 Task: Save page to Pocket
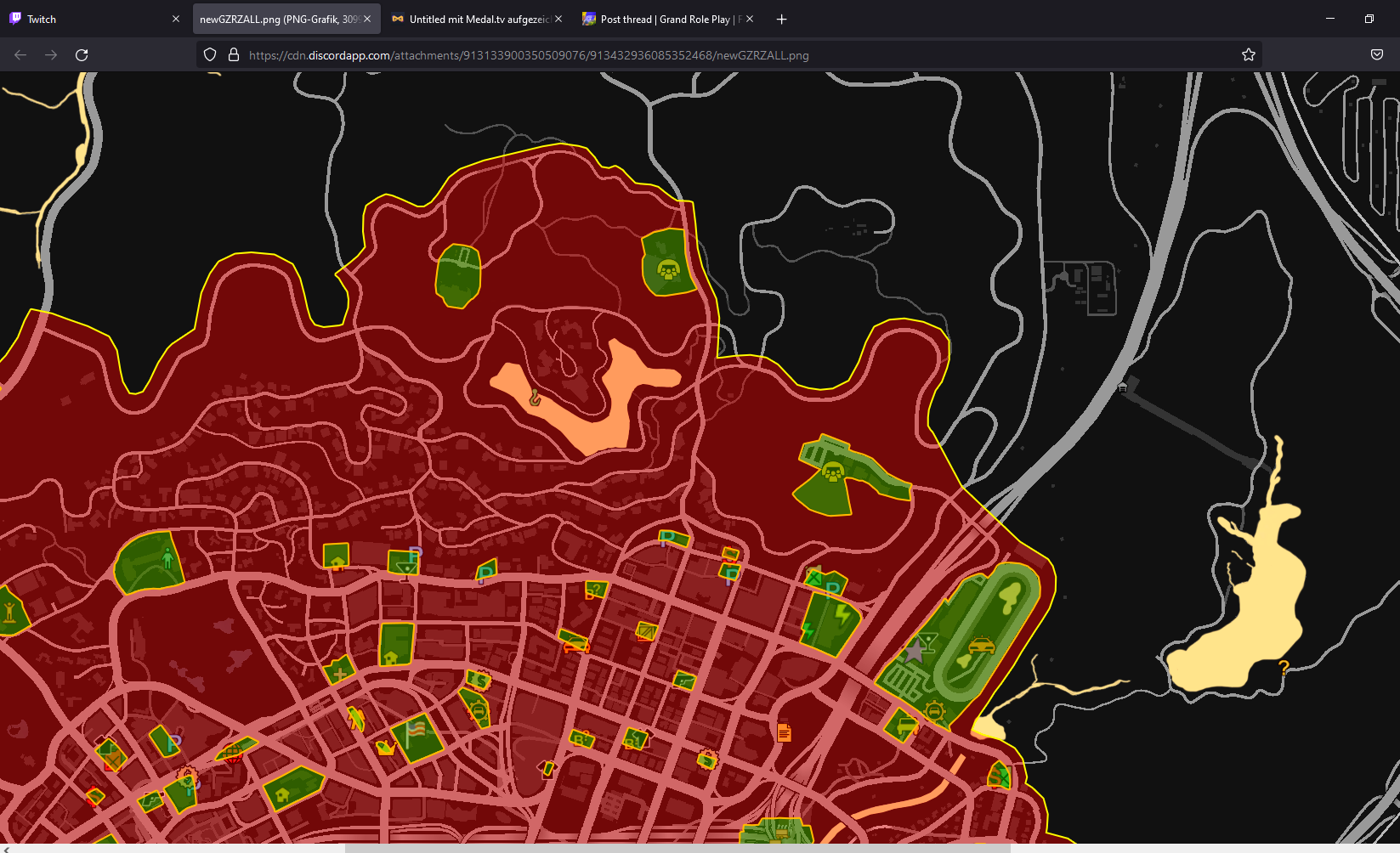[x=1377, y=54]
